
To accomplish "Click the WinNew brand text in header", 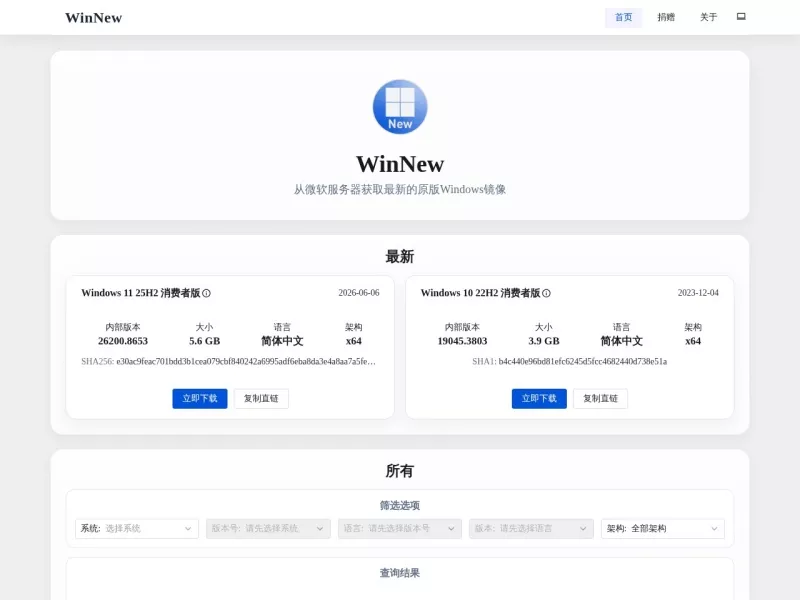I will (93, 18).
